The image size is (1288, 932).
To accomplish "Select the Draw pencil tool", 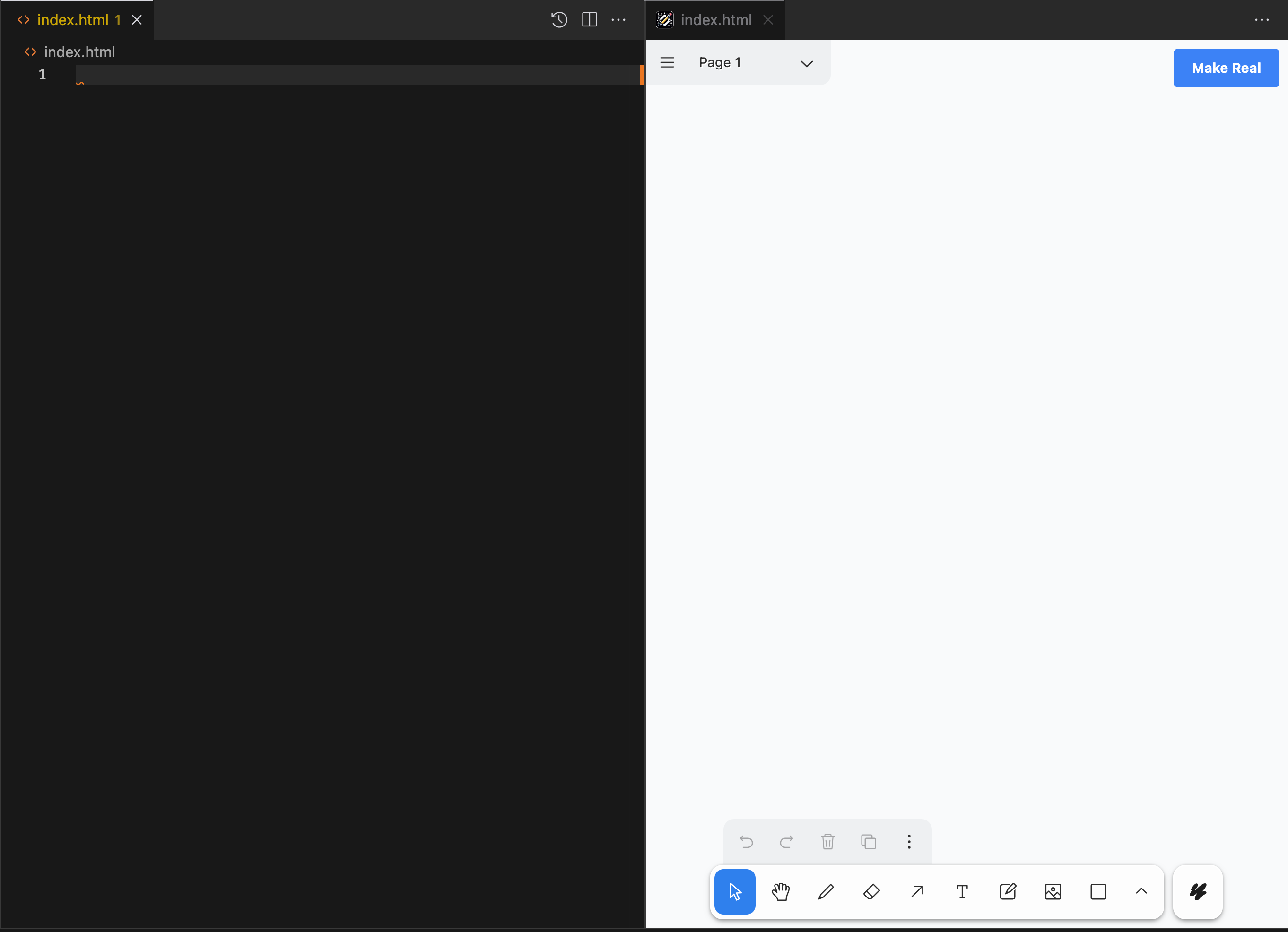I will tap(826, 892).
